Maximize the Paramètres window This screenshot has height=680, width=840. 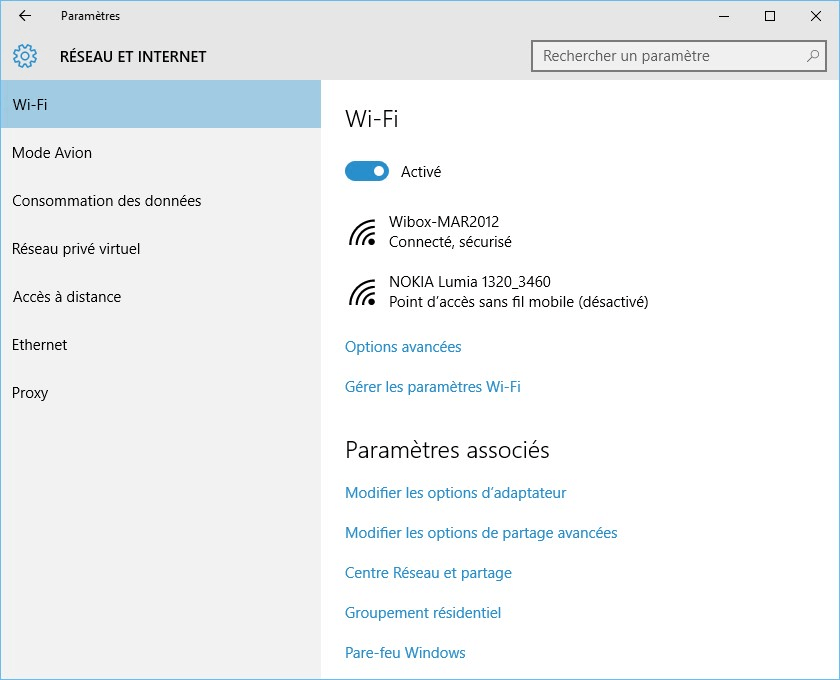(x=770, y=16)
